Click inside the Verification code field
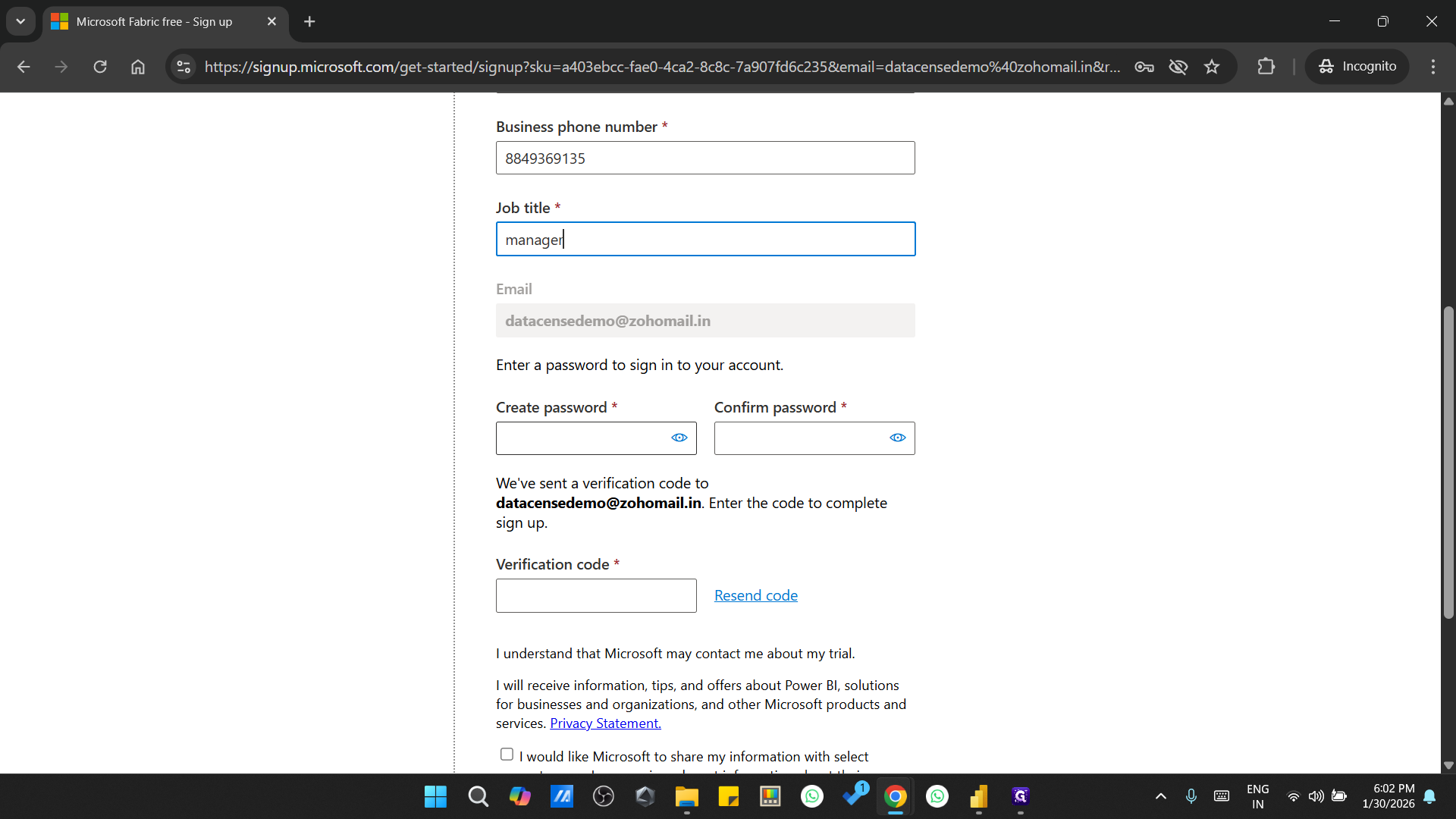This screenshot has height=819, width=1456. coord(595,595)
